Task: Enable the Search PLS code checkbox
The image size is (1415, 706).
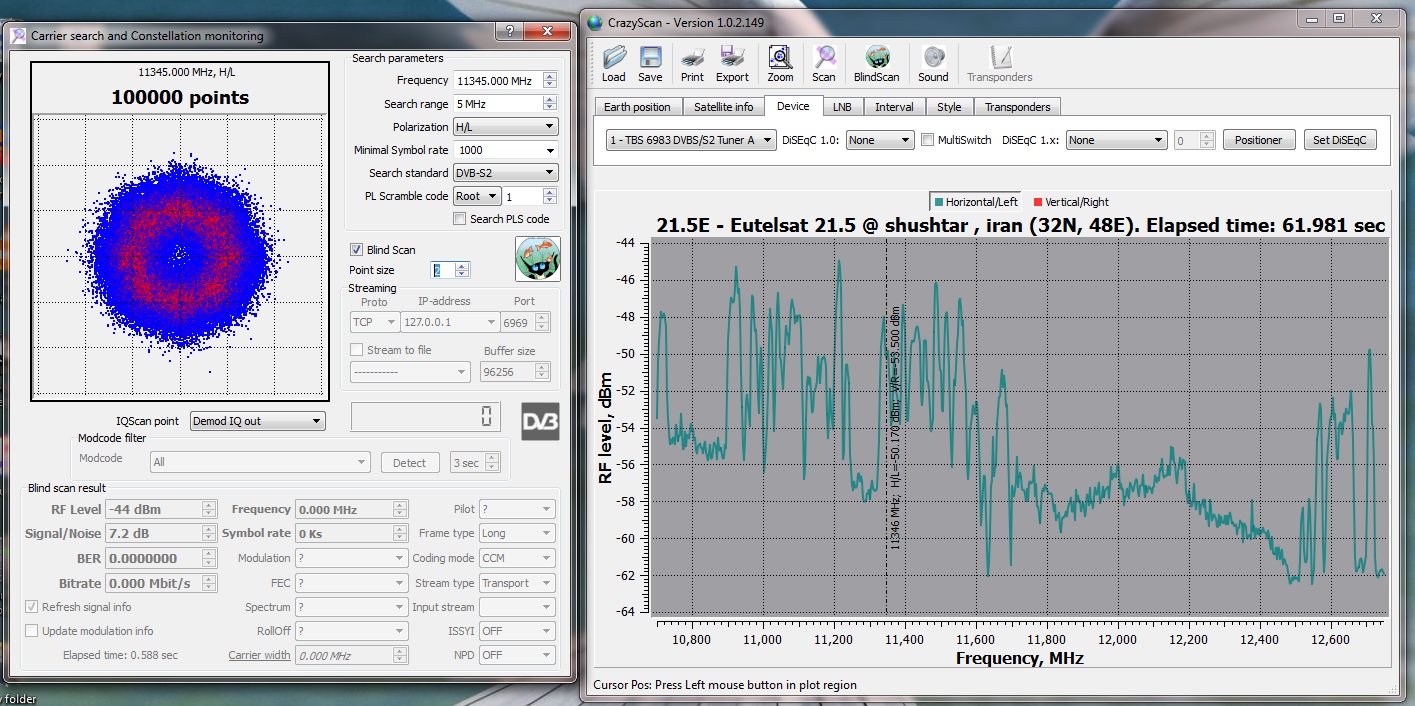Action: [x=460, y=219]
